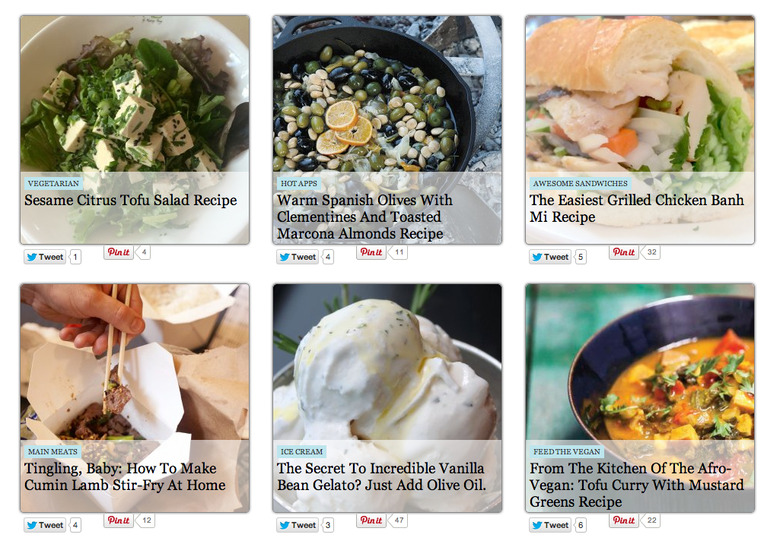Tweet the Cumin Lamb Stir-Fry article
The height and width of the screenshot is (544, 780).
click(45, 525)
